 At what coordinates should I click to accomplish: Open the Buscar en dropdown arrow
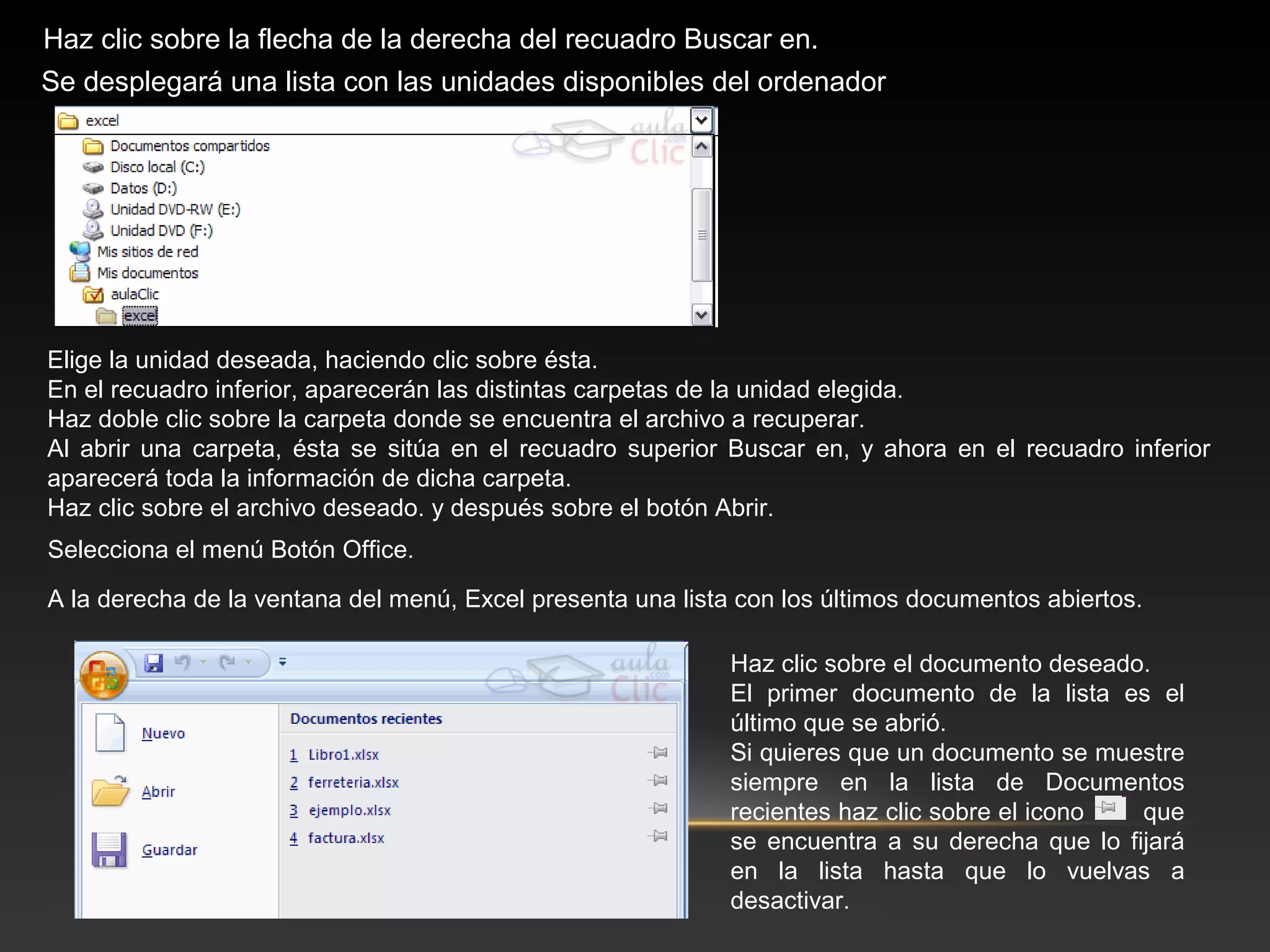point(701,120)
